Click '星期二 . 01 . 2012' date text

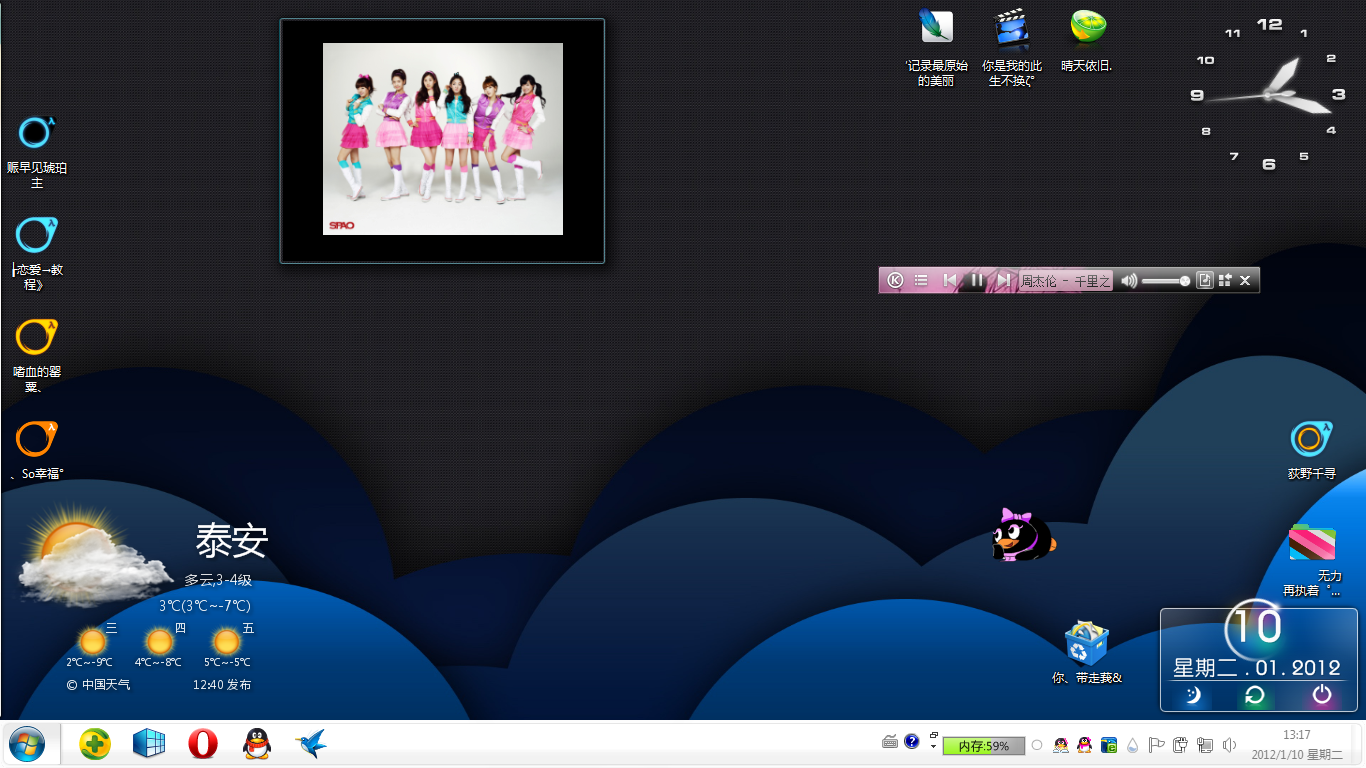[x=1257, y=668]
